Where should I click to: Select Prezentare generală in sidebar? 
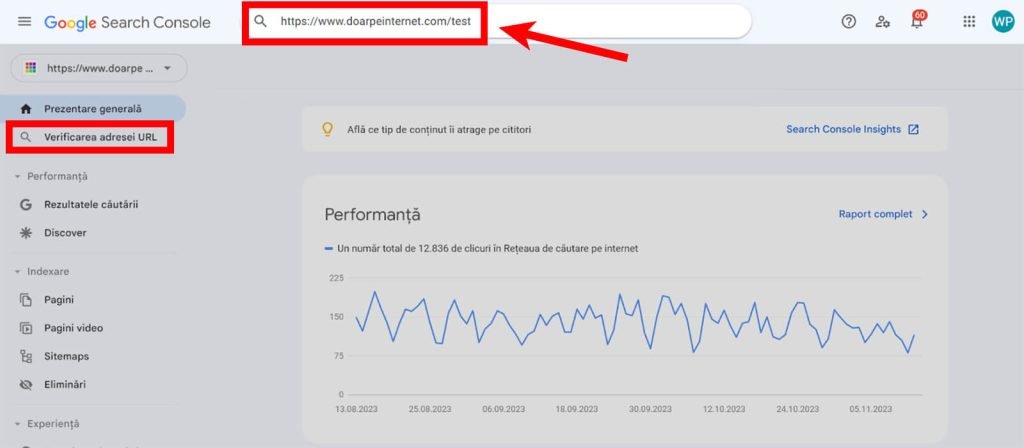coord(93,109)
